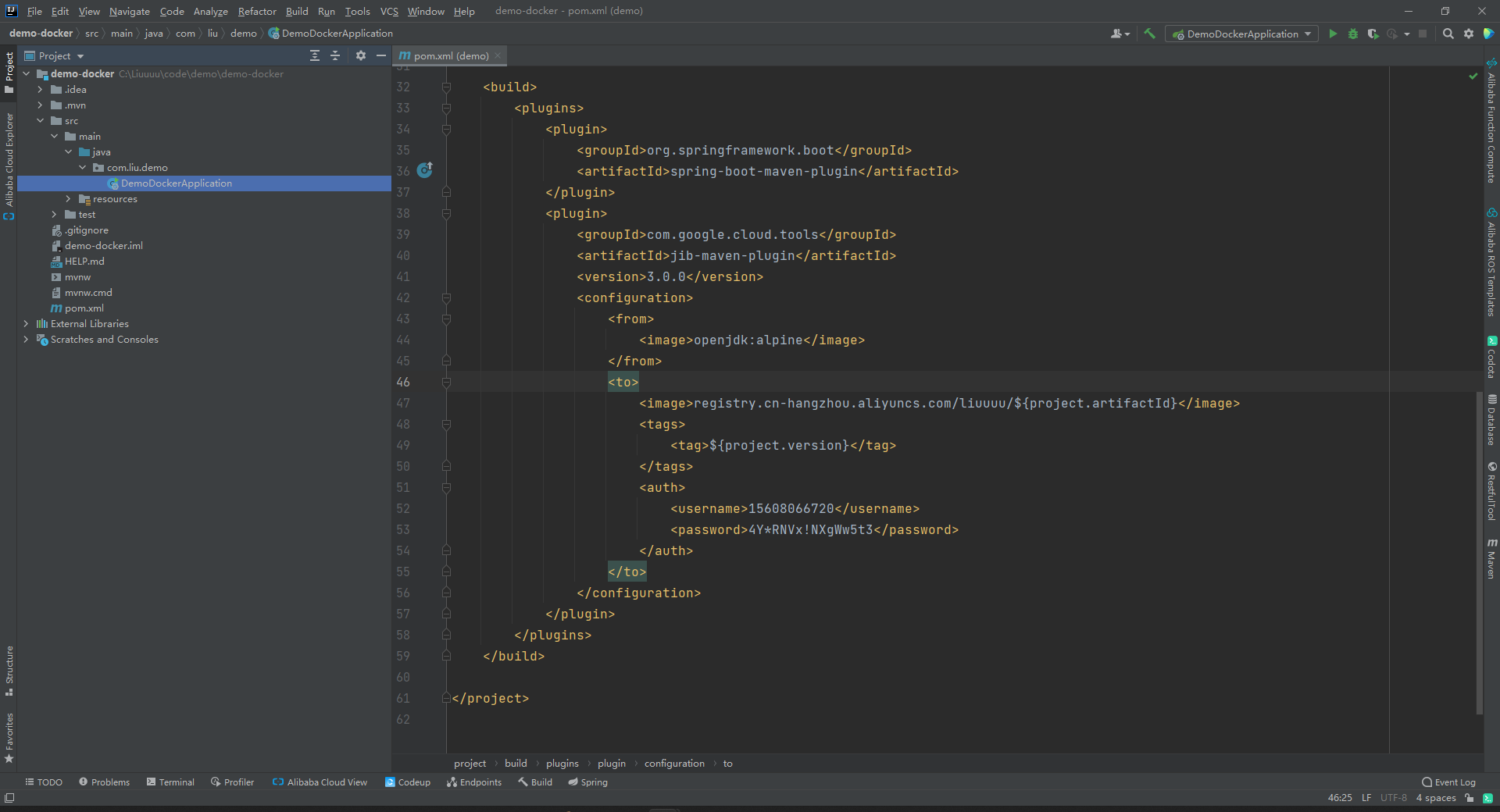The image size is (1500, 812).
Task: Open Project view selector dropdown
Action: click(54, 55)
